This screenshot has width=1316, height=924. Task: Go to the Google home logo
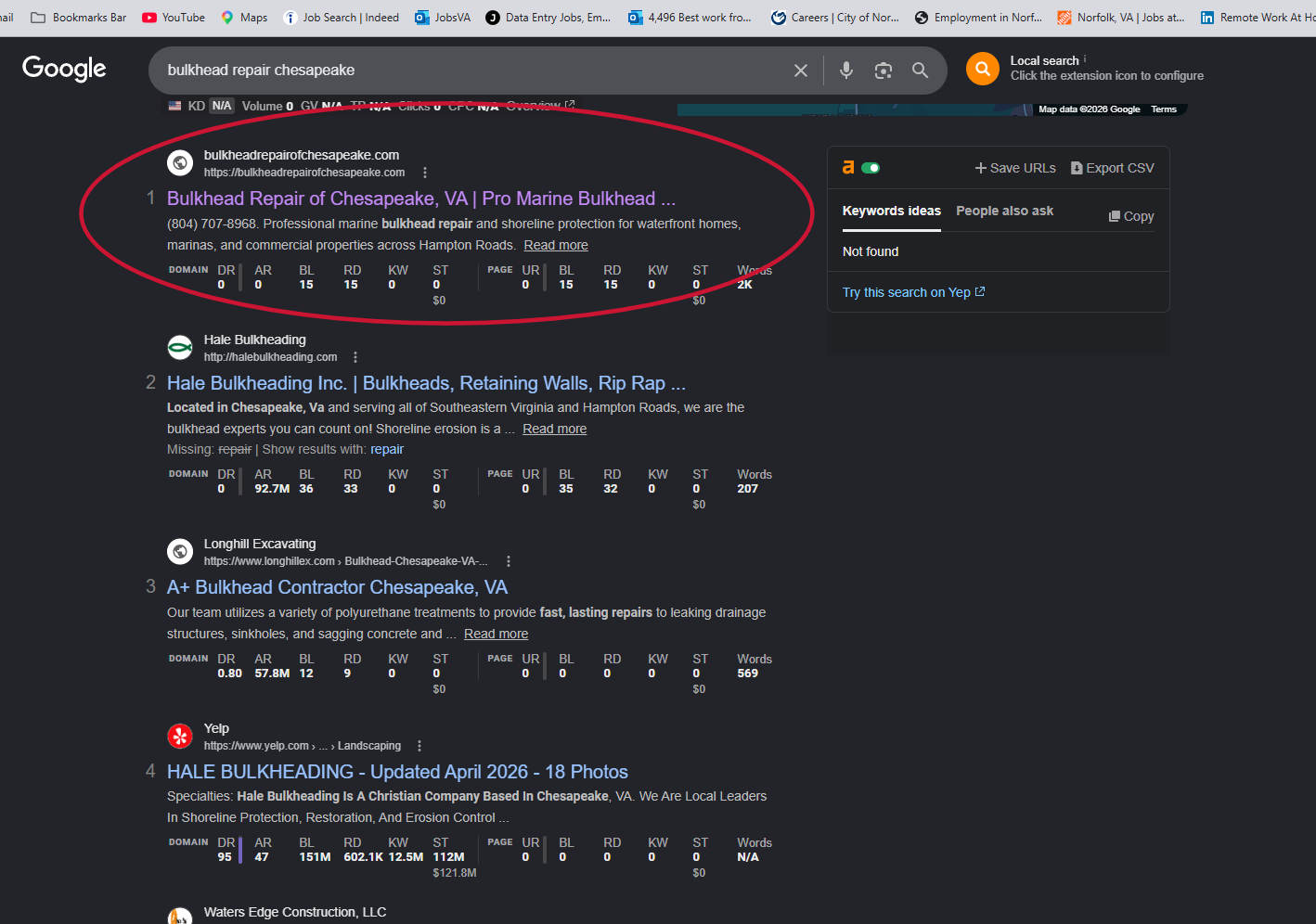(64, 69)
